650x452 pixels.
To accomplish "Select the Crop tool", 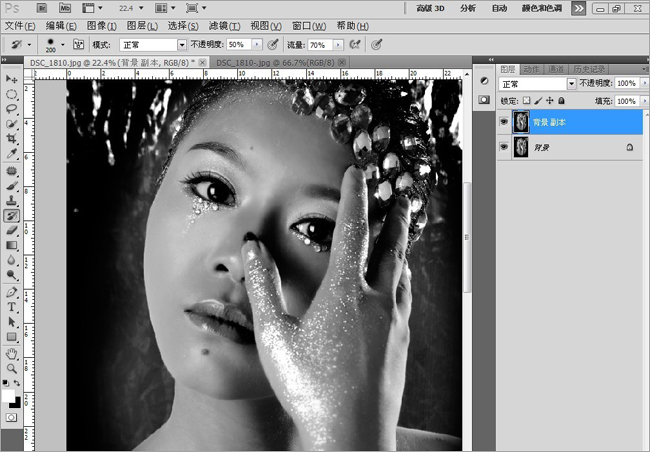I will [x=12, y=139].
